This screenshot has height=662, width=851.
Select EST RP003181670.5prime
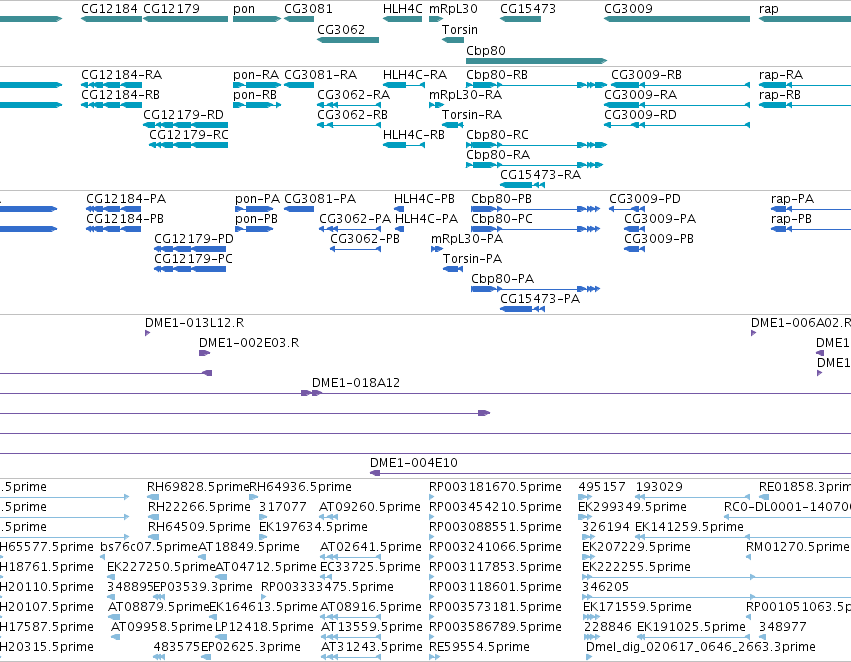tap(495, 487)
